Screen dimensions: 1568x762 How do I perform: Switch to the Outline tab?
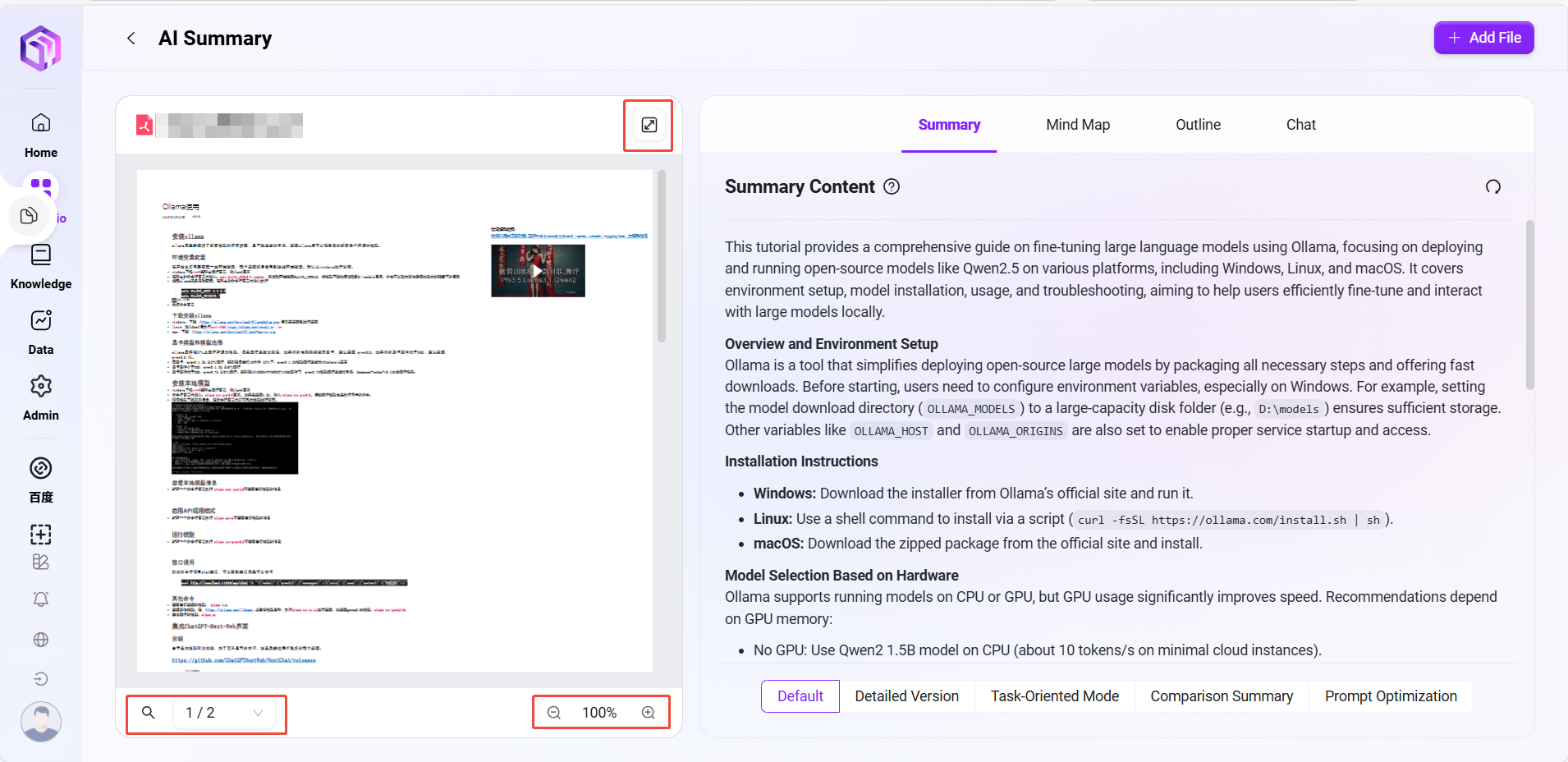1197,125
